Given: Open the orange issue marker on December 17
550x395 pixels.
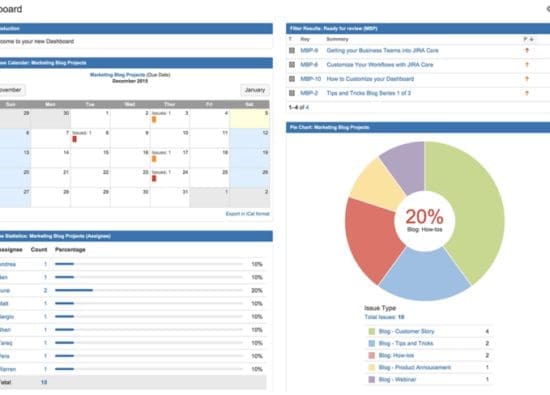Looking at the screenshot, I should click(154, 159).
